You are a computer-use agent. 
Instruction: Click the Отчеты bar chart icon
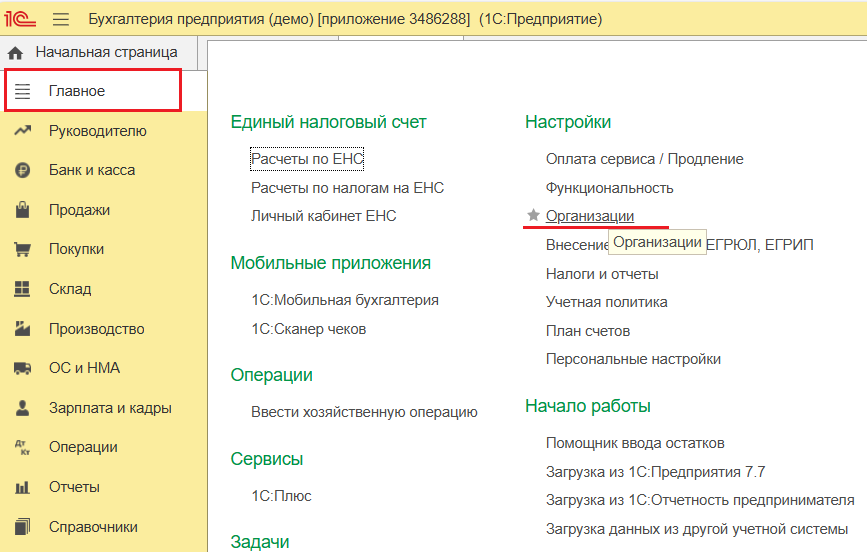23,487
